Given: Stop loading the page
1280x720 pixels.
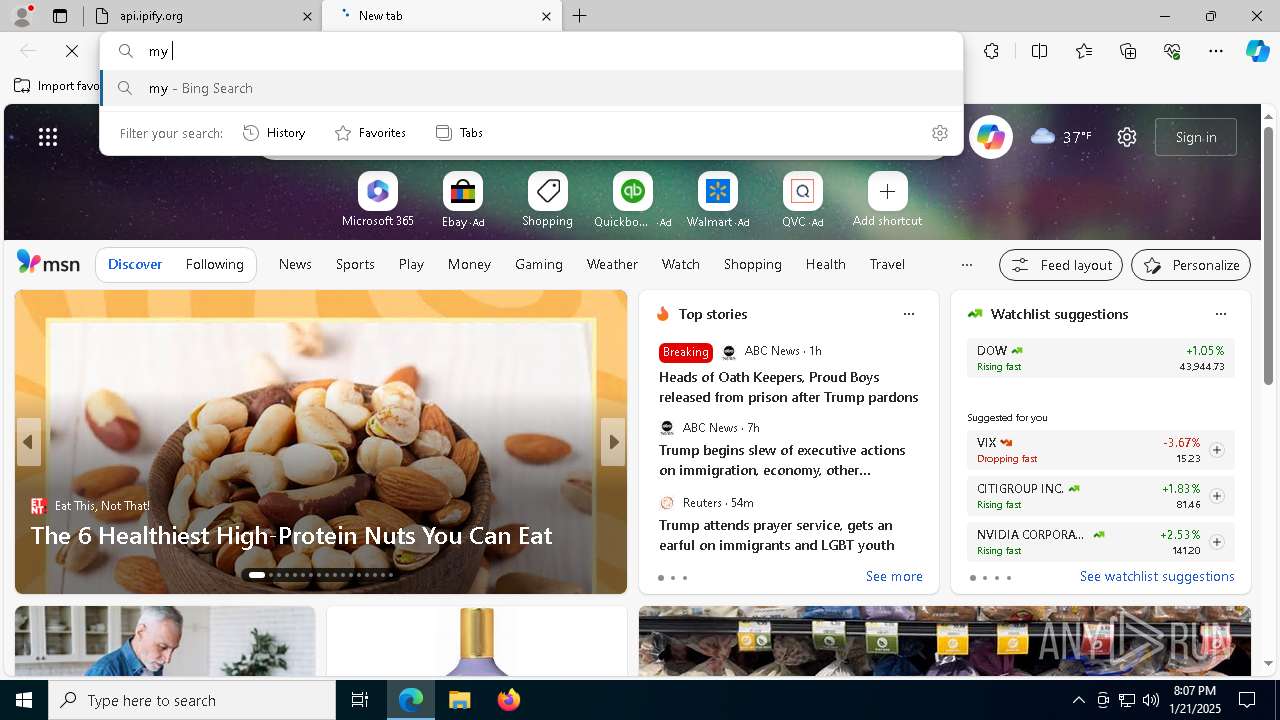Looking at the screenshot, I should [x=72, y=51].
